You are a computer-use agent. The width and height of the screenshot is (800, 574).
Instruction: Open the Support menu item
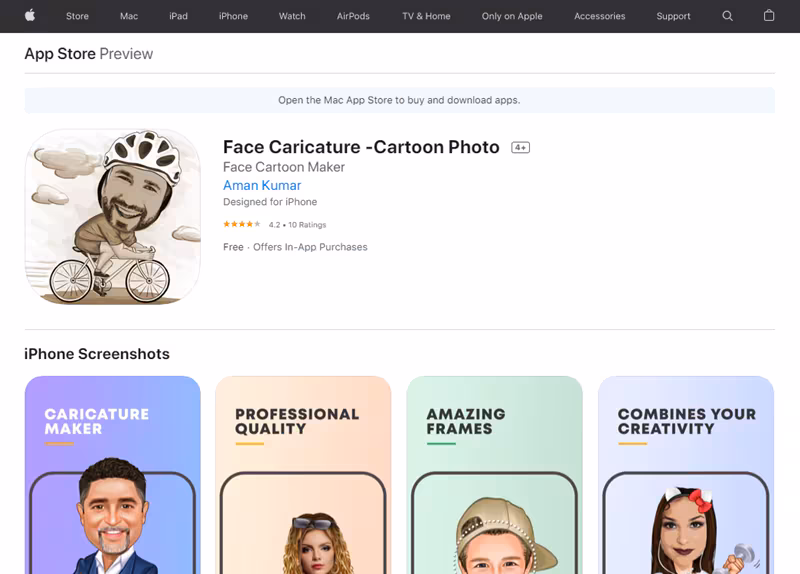(x=673, y=16)
